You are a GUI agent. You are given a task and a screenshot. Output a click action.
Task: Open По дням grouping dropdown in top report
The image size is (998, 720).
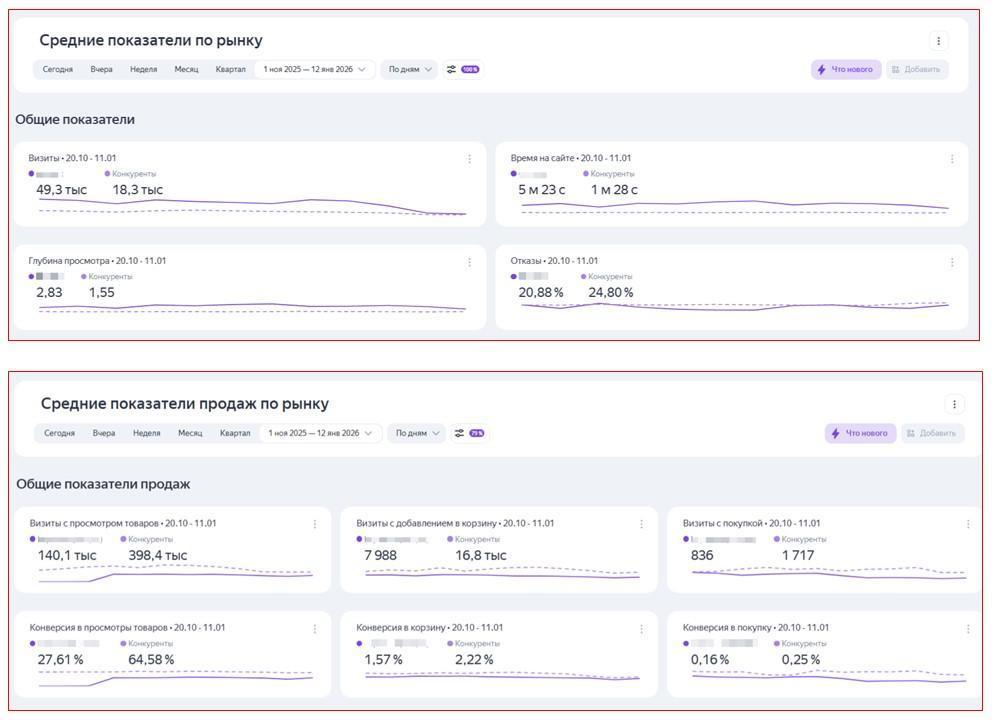410,70
